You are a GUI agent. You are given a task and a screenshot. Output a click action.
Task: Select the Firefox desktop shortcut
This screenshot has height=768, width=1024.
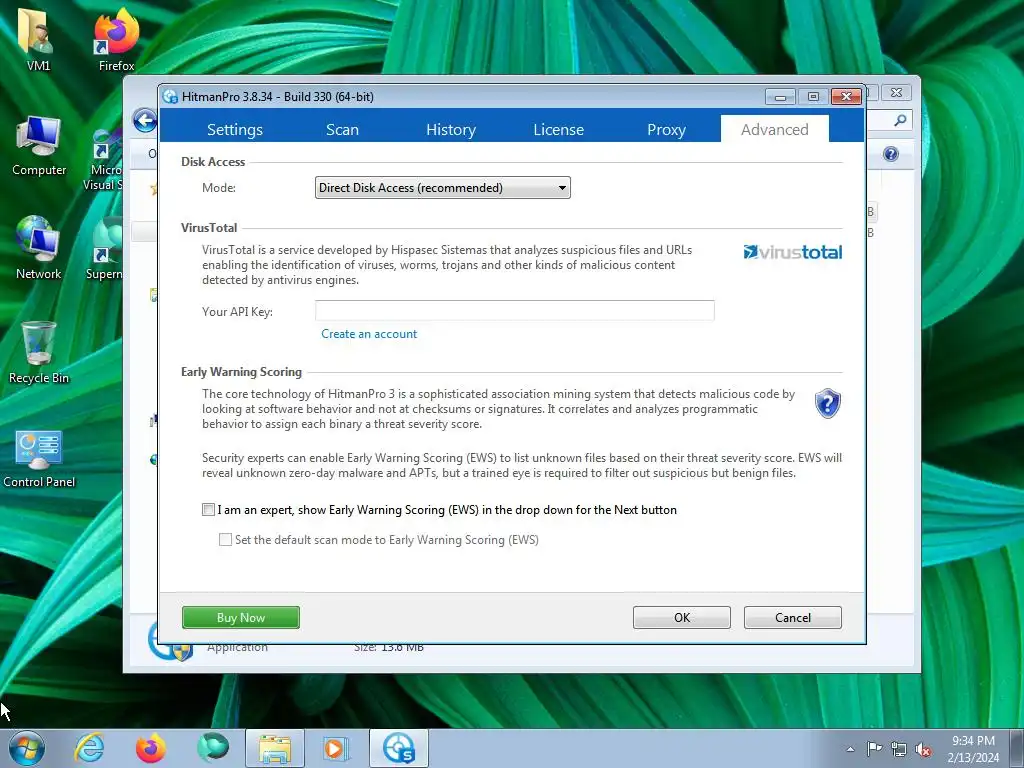click(x=116, y=40)
